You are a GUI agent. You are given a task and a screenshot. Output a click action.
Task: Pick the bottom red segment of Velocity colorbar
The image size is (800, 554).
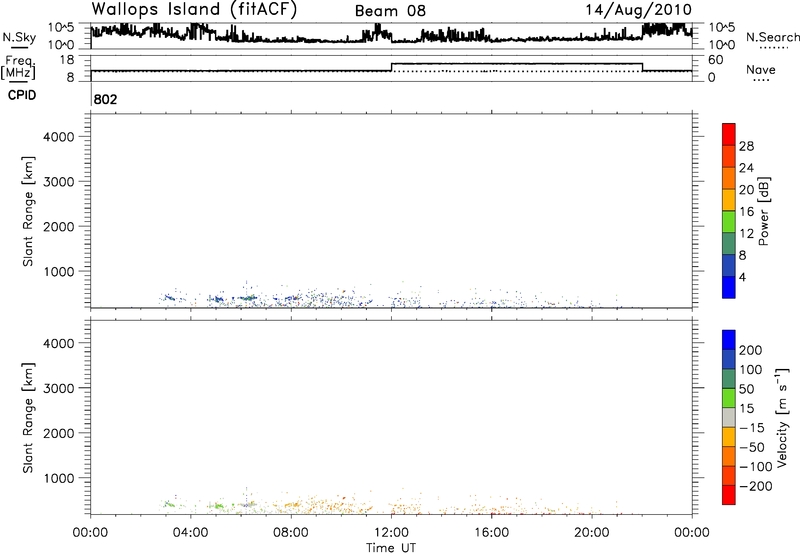(x=729, y=495)
